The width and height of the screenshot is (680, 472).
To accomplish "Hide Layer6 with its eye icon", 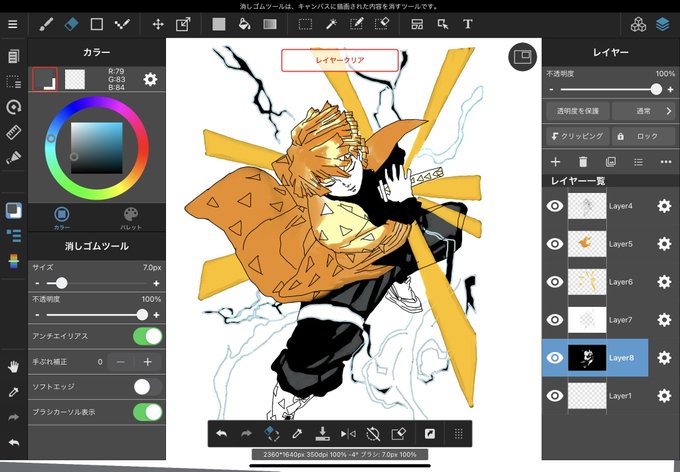I will [x=555, y=282].
